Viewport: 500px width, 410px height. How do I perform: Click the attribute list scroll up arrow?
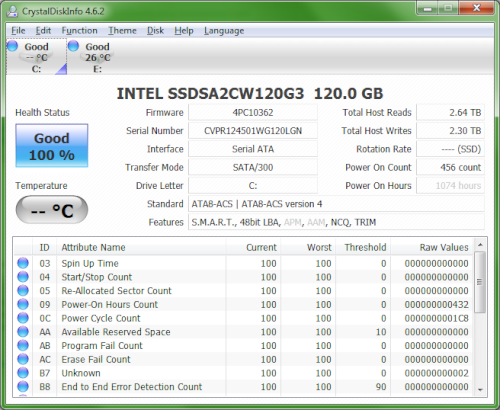(480, 245)
